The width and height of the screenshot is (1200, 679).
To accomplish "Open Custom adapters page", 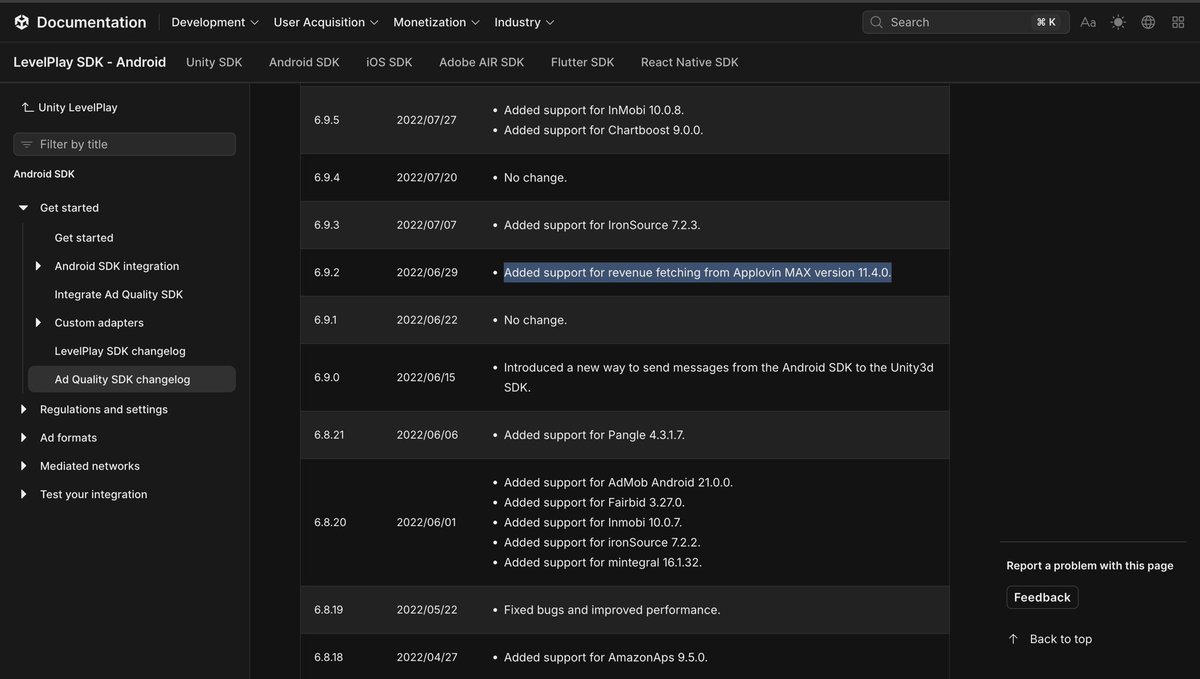I will [x=99, y=323].
